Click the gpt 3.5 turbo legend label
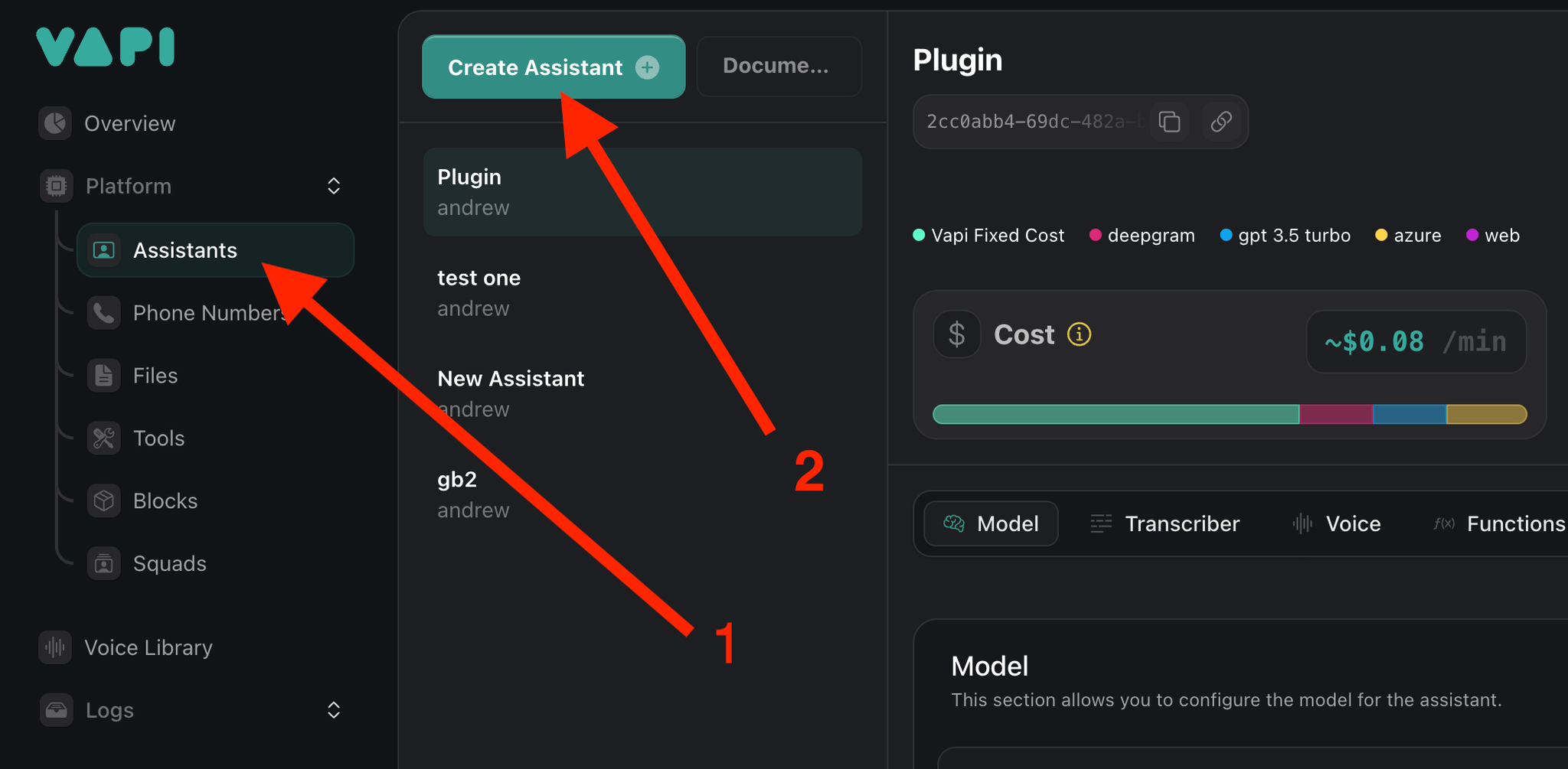Viewport: 1568px width, 769px height. 1294,236
